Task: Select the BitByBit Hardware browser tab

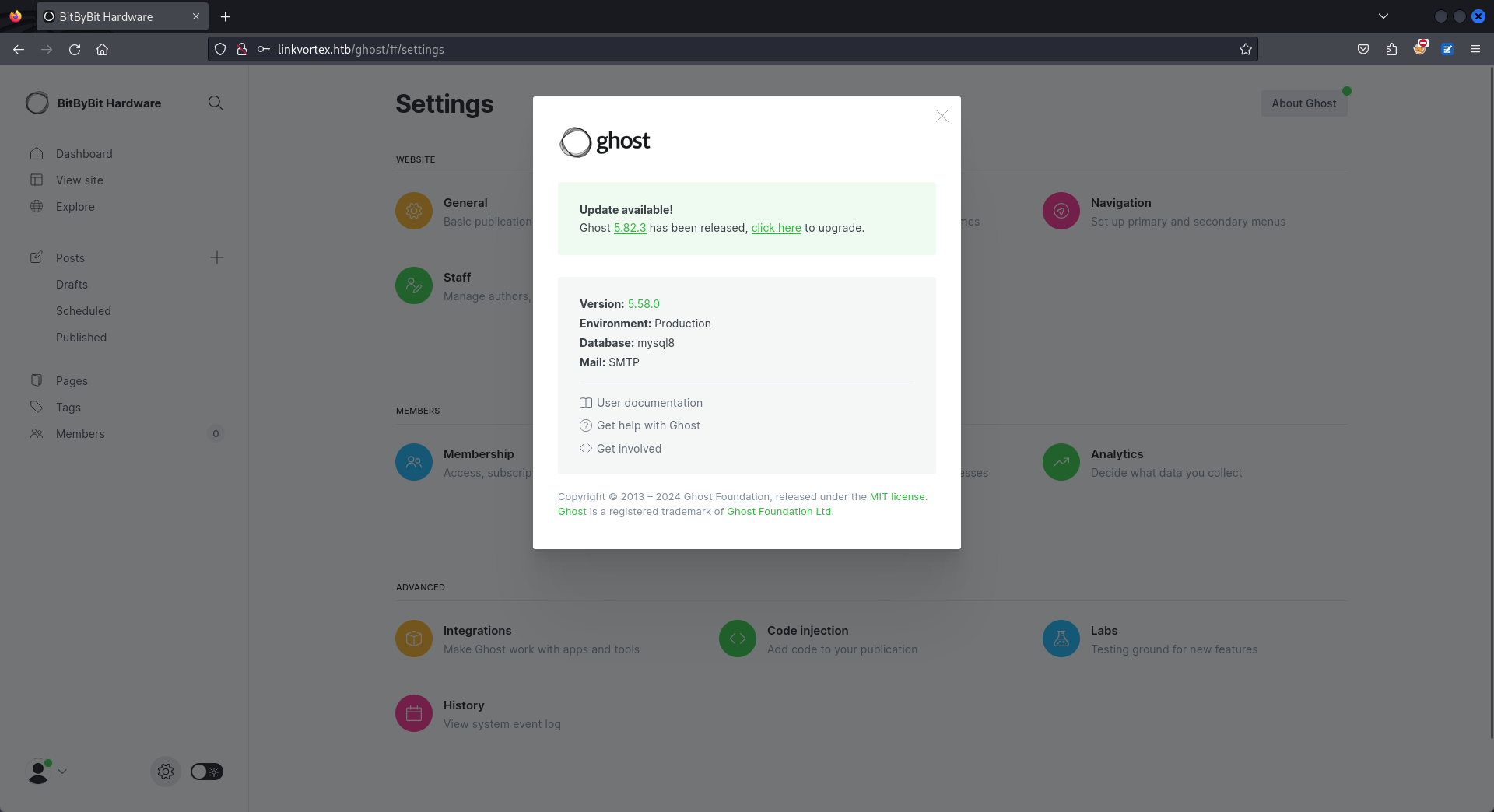Action: click(122, 16)
